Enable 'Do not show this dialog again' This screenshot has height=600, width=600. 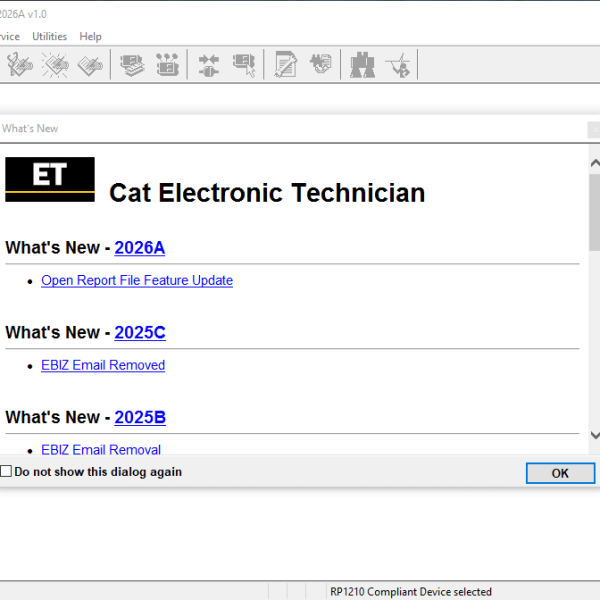[x=6, y=471]
